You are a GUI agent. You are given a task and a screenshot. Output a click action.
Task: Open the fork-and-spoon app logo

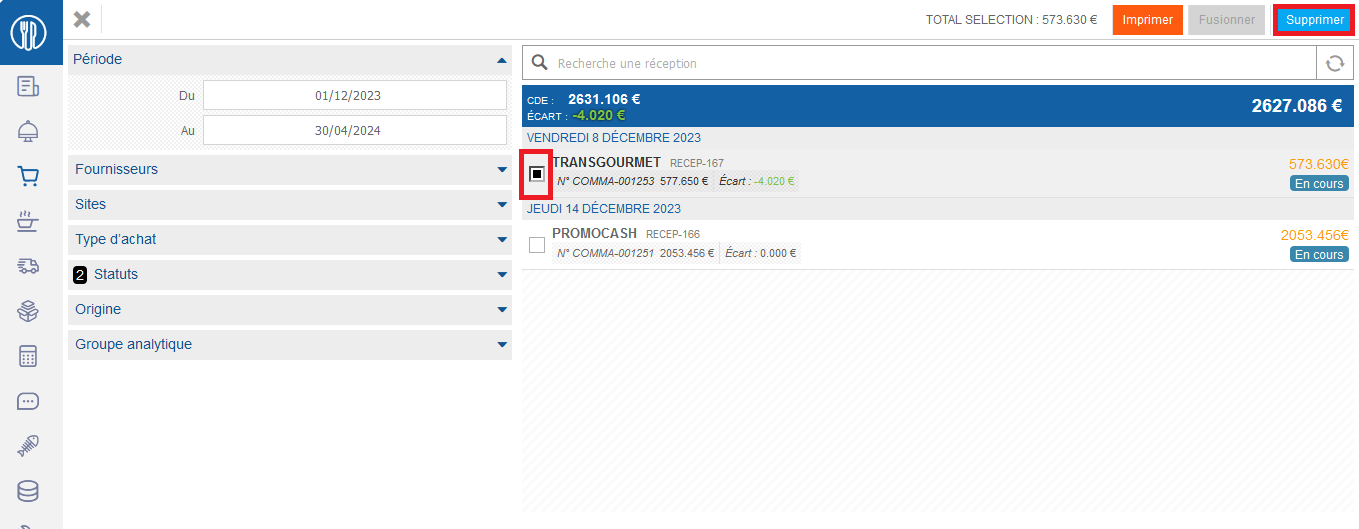coord(30,32)
